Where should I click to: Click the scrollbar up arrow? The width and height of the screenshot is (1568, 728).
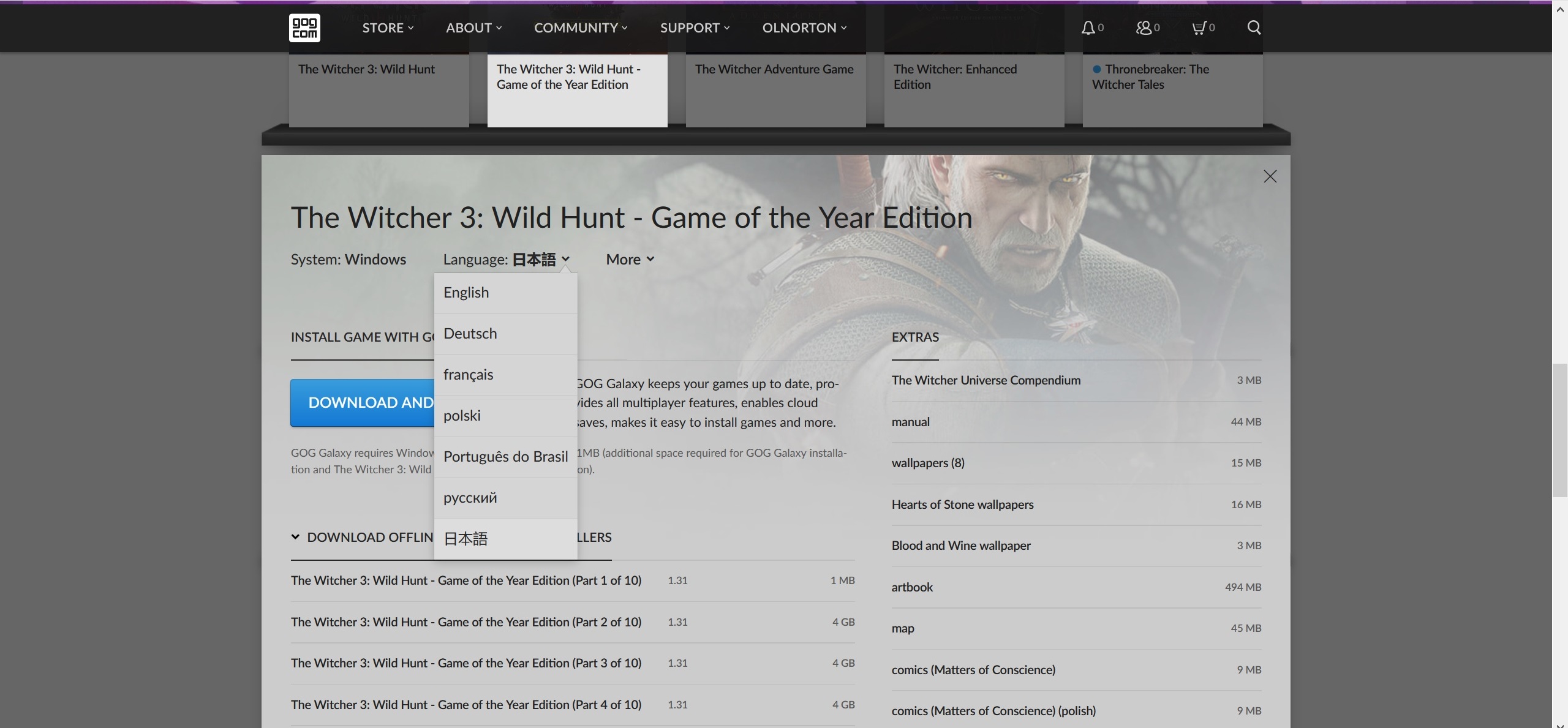click(x=1560, y=9)
